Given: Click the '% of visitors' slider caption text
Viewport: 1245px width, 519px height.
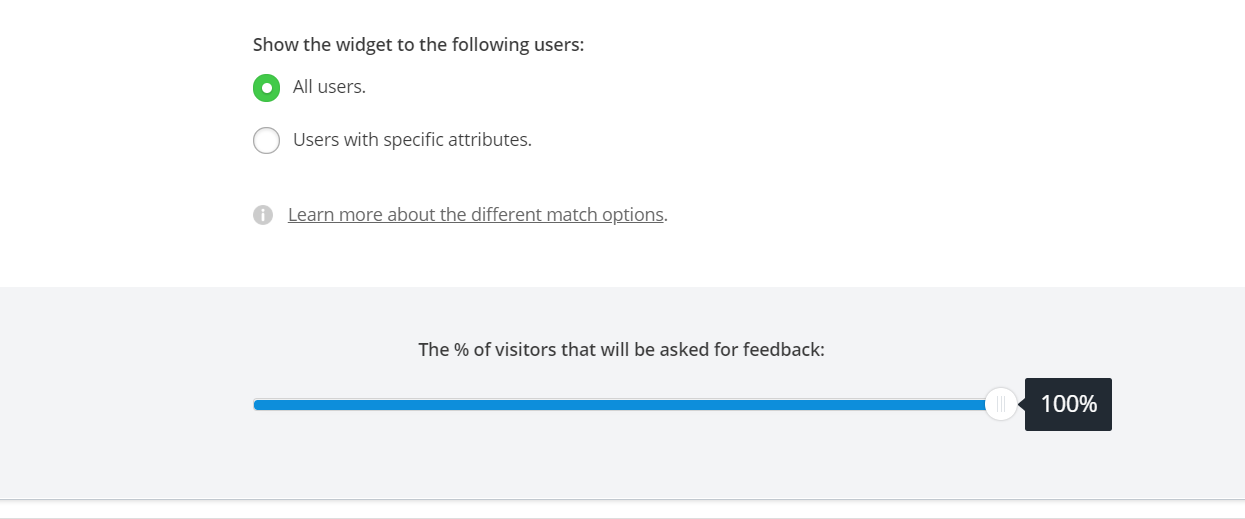Looking at the screenshot, I should click(x=621, y=350).
